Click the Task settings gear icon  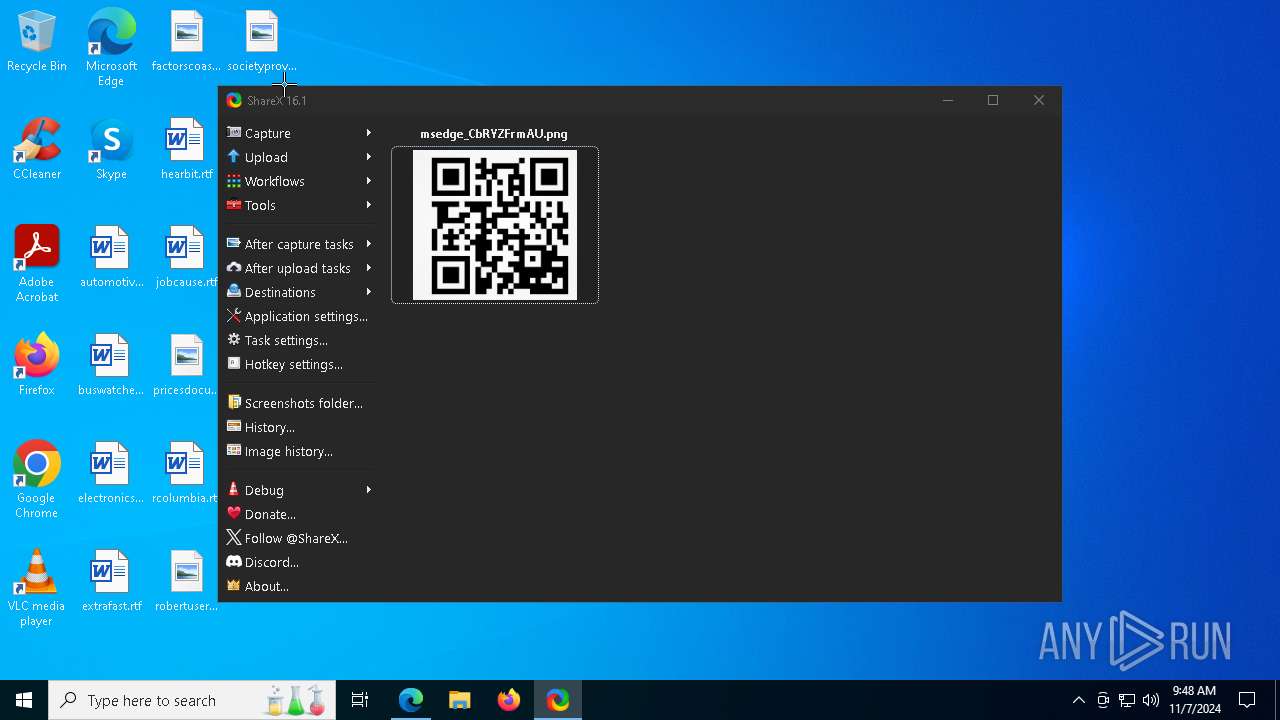pos(234,339)
